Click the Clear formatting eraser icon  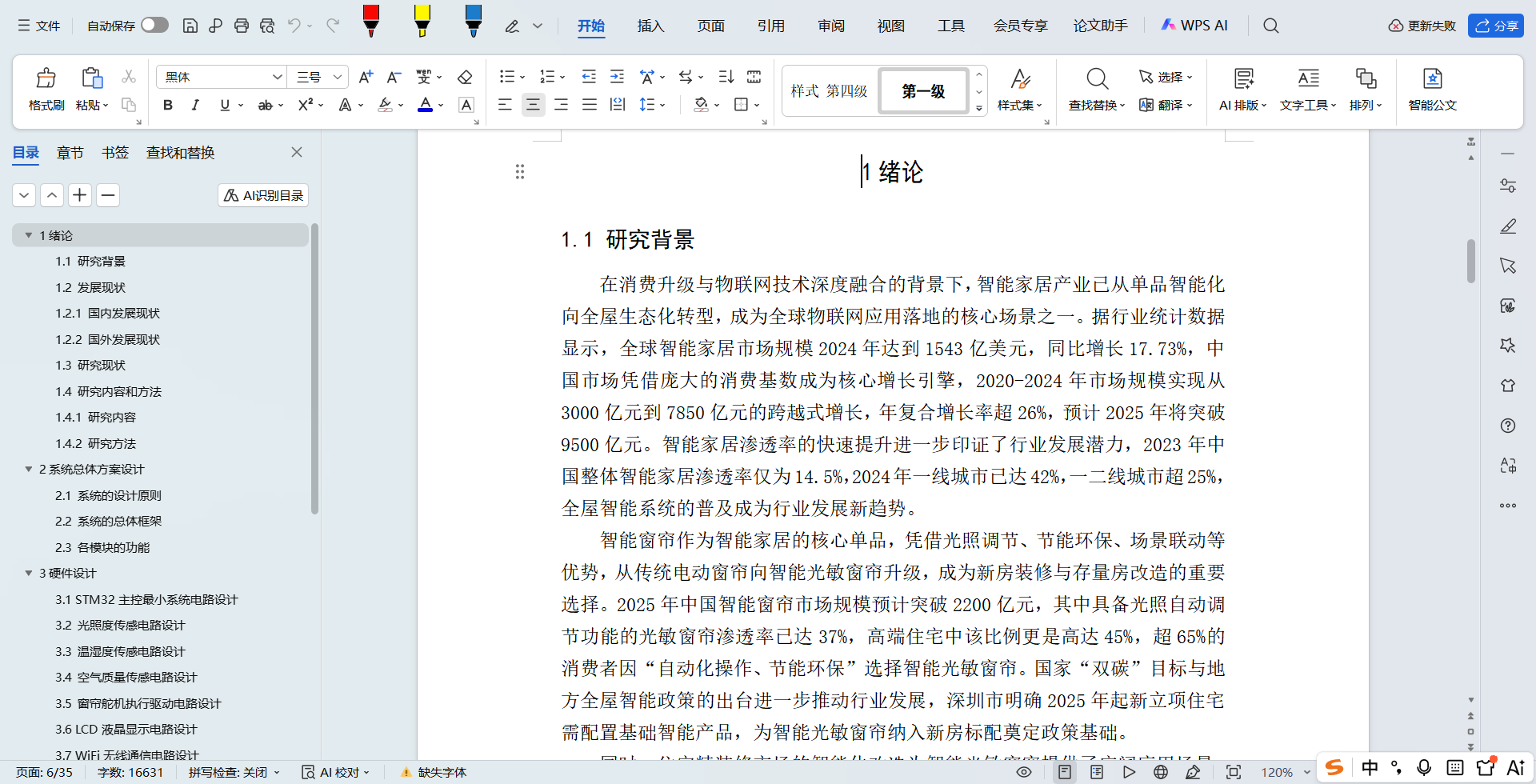(x=465, y=77)
